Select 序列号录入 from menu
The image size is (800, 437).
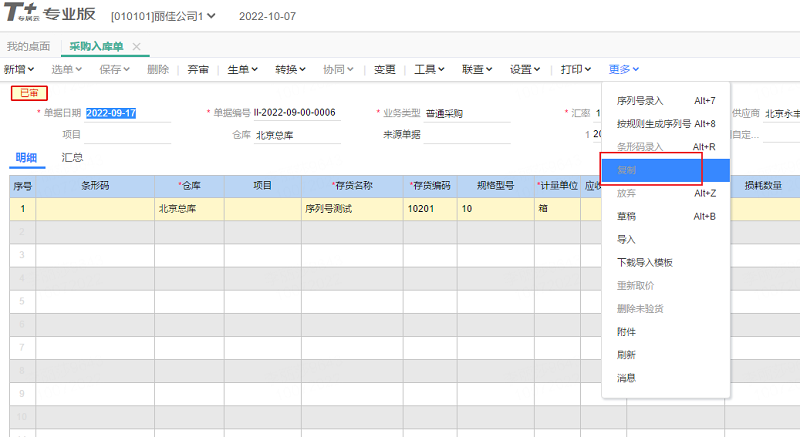tap(640, 101)
